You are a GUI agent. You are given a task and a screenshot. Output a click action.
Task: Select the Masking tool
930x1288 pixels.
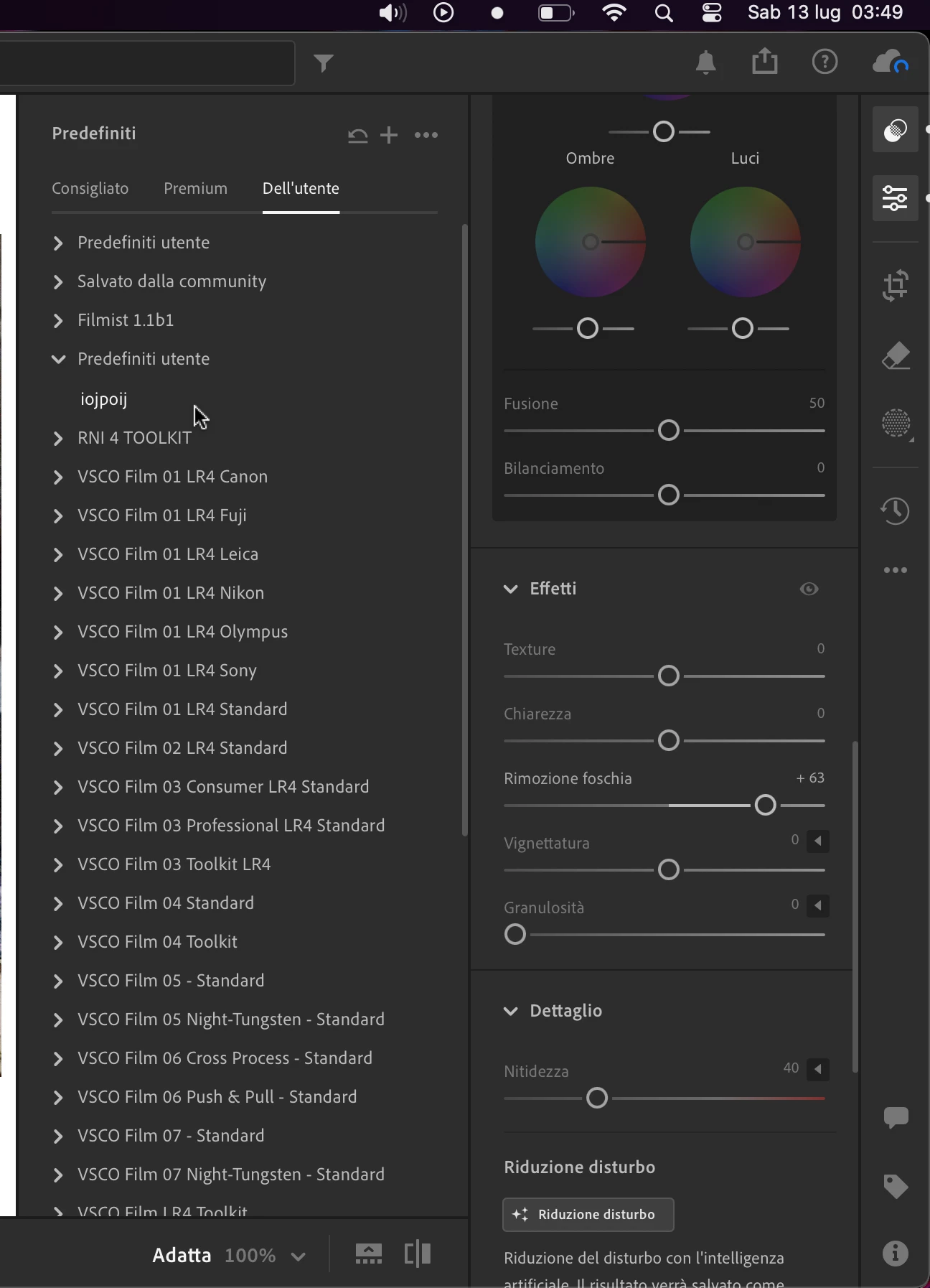(x=896, y=424)
